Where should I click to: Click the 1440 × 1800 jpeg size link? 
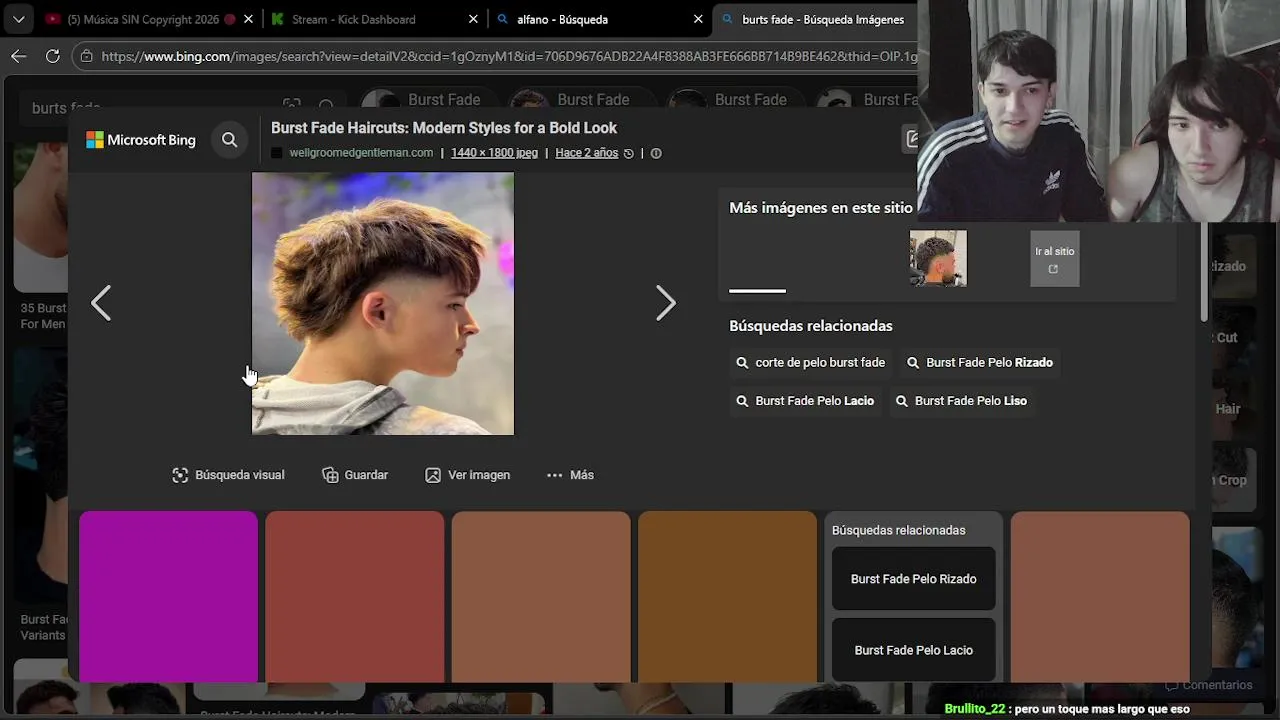(494, 153)
